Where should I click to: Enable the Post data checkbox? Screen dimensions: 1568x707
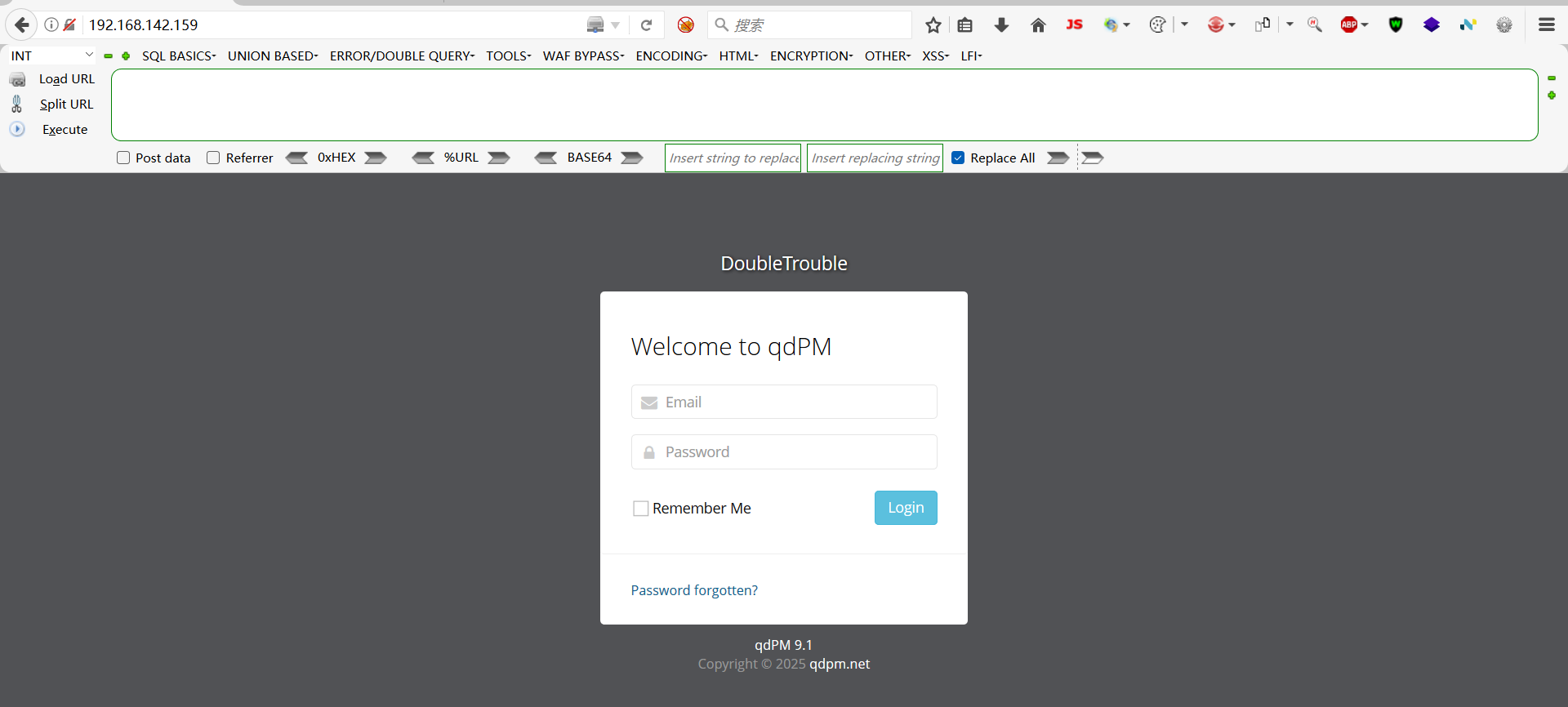tap(123, 158)
